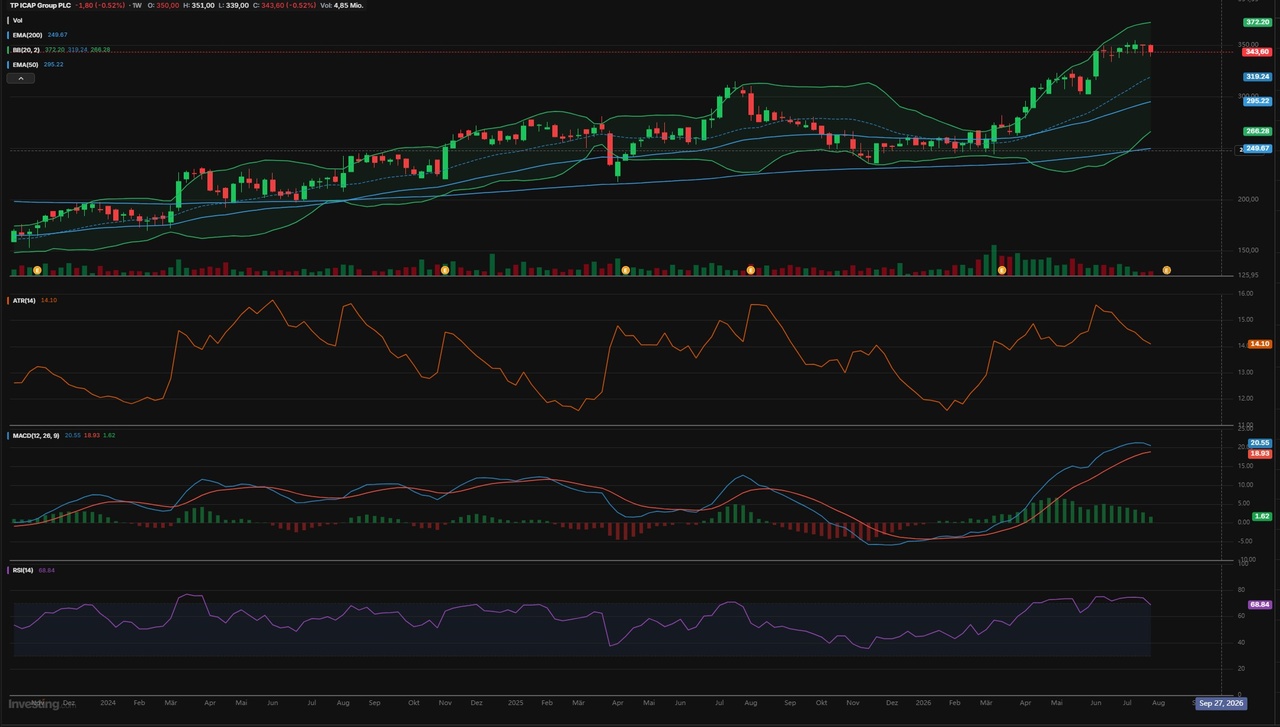
Task: Click the blue 20.55 MACD value tag
Action: 1259,442
